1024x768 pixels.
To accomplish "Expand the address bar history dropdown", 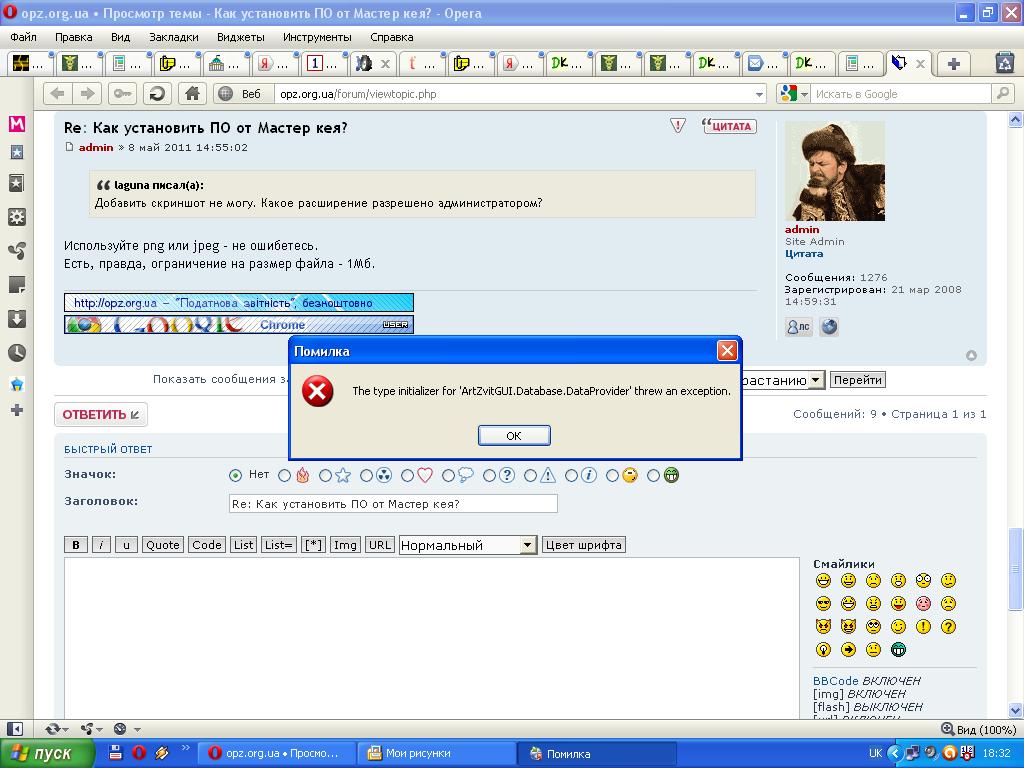I will point(759,94).
